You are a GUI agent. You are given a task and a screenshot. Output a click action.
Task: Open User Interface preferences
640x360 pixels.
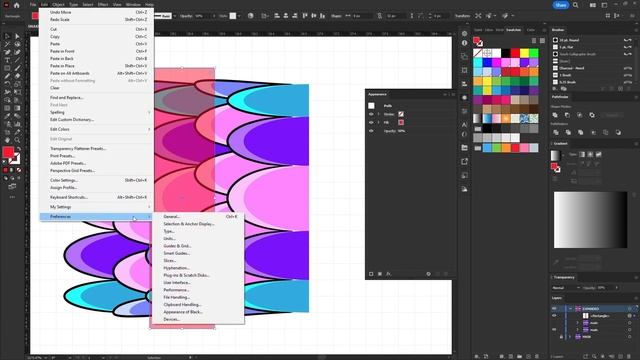(x=198, y=283)
